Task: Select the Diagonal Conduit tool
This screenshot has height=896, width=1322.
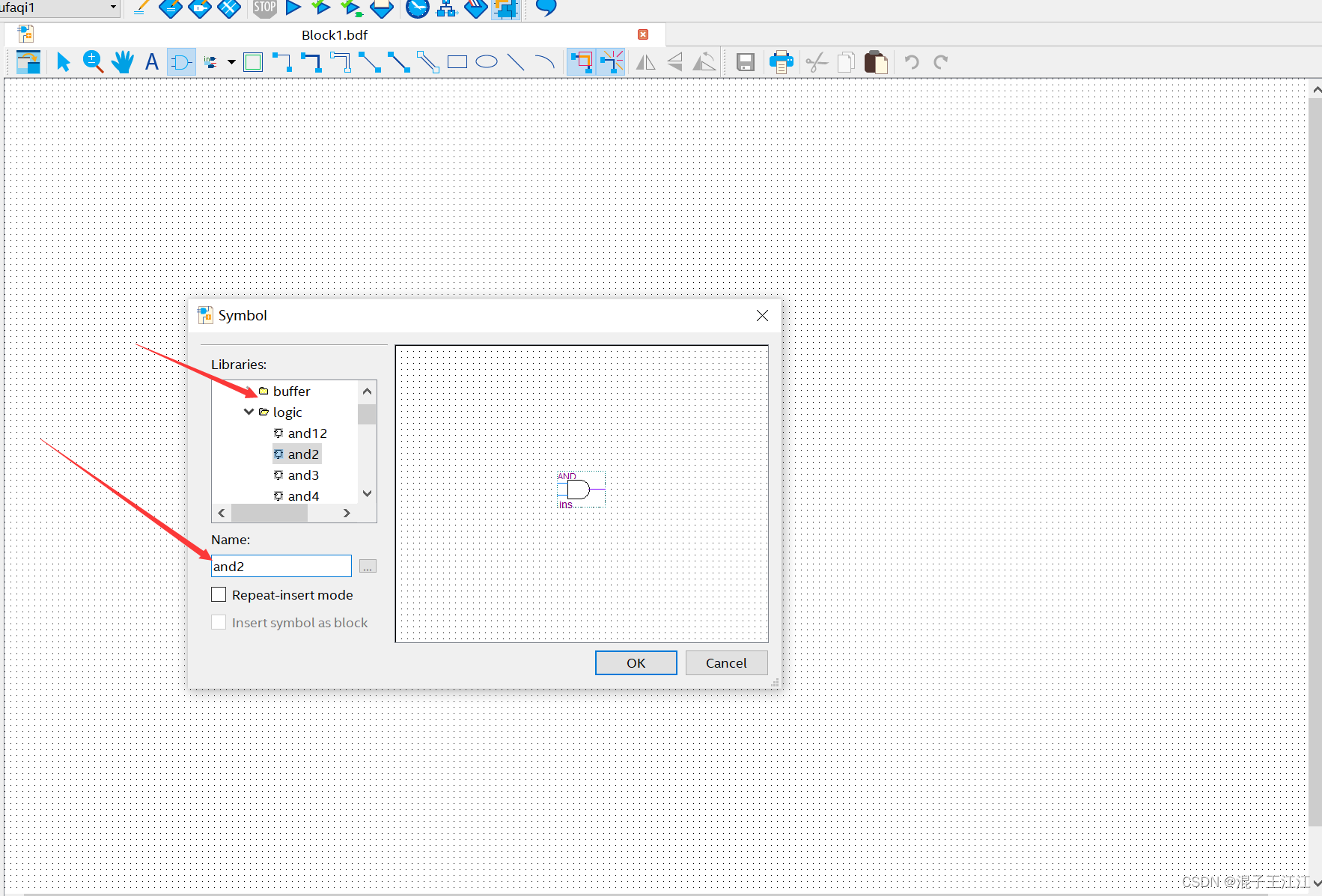Action: [x=428, y=62]
